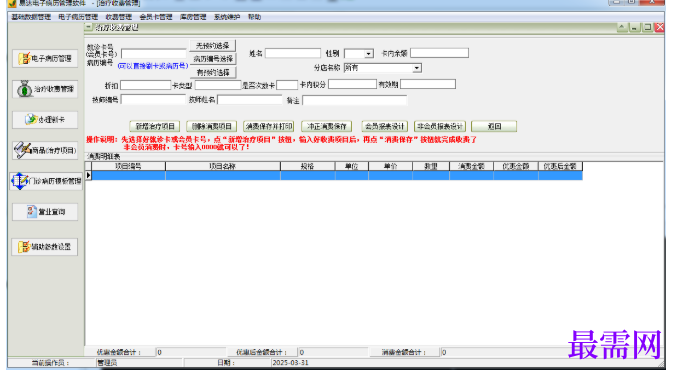Click the 消费保存并打印 button
Viewport: 680px width, 376px height.
[269, 127]
